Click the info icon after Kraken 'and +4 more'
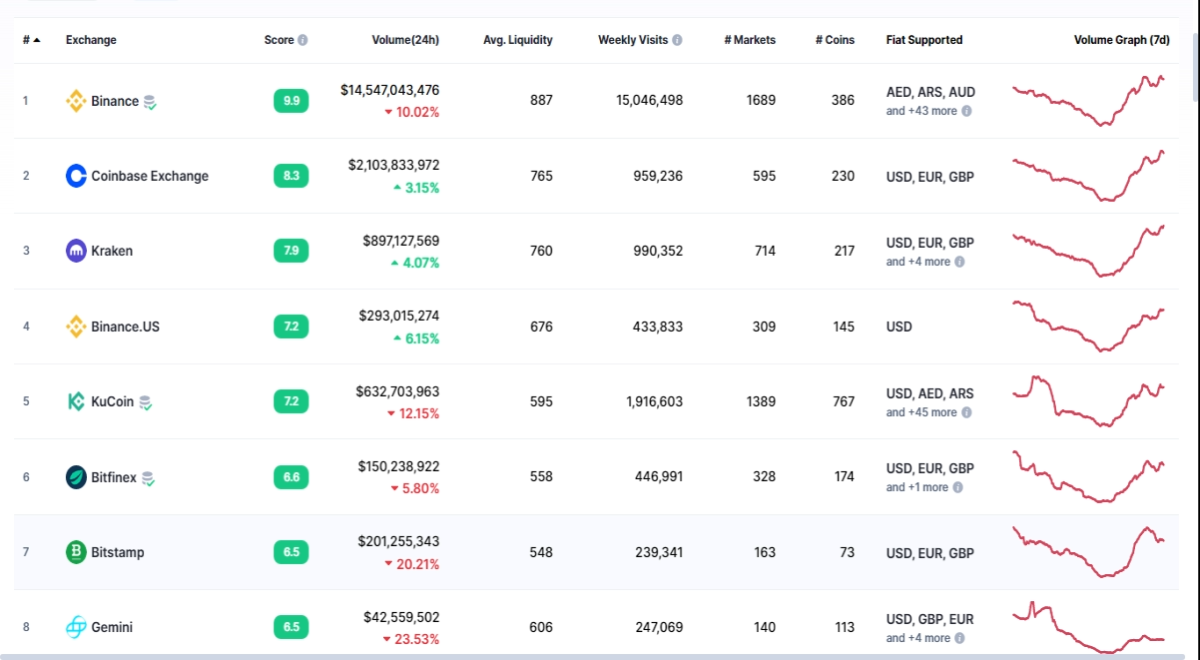This screenshot has height=660, width=1200. pyautogui.click(x=959, y=262)
